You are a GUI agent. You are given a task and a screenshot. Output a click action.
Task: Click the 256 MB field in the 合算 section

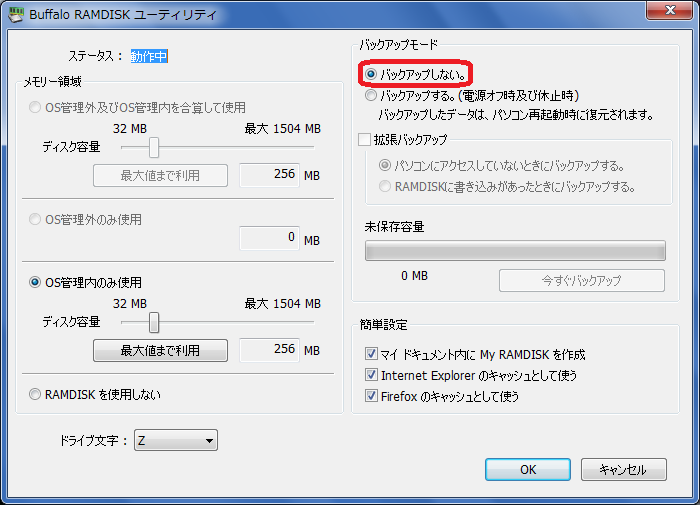pyautogui.click(x=270, y=175)
